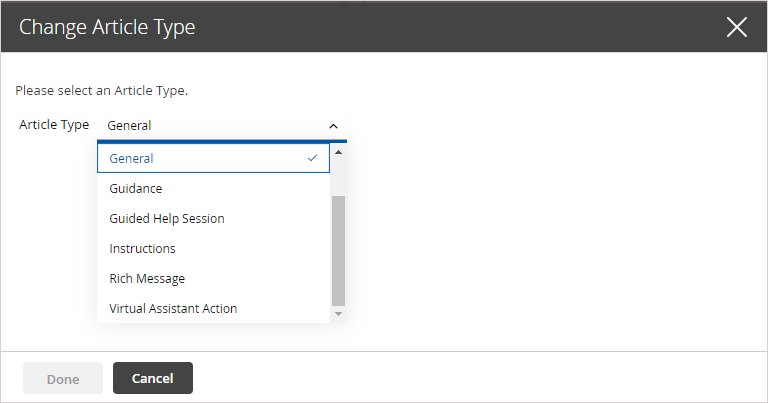The image size is (768, 403).
Task: Select the Instructions option
Action: pyautogui.click(x=214, y=249)
